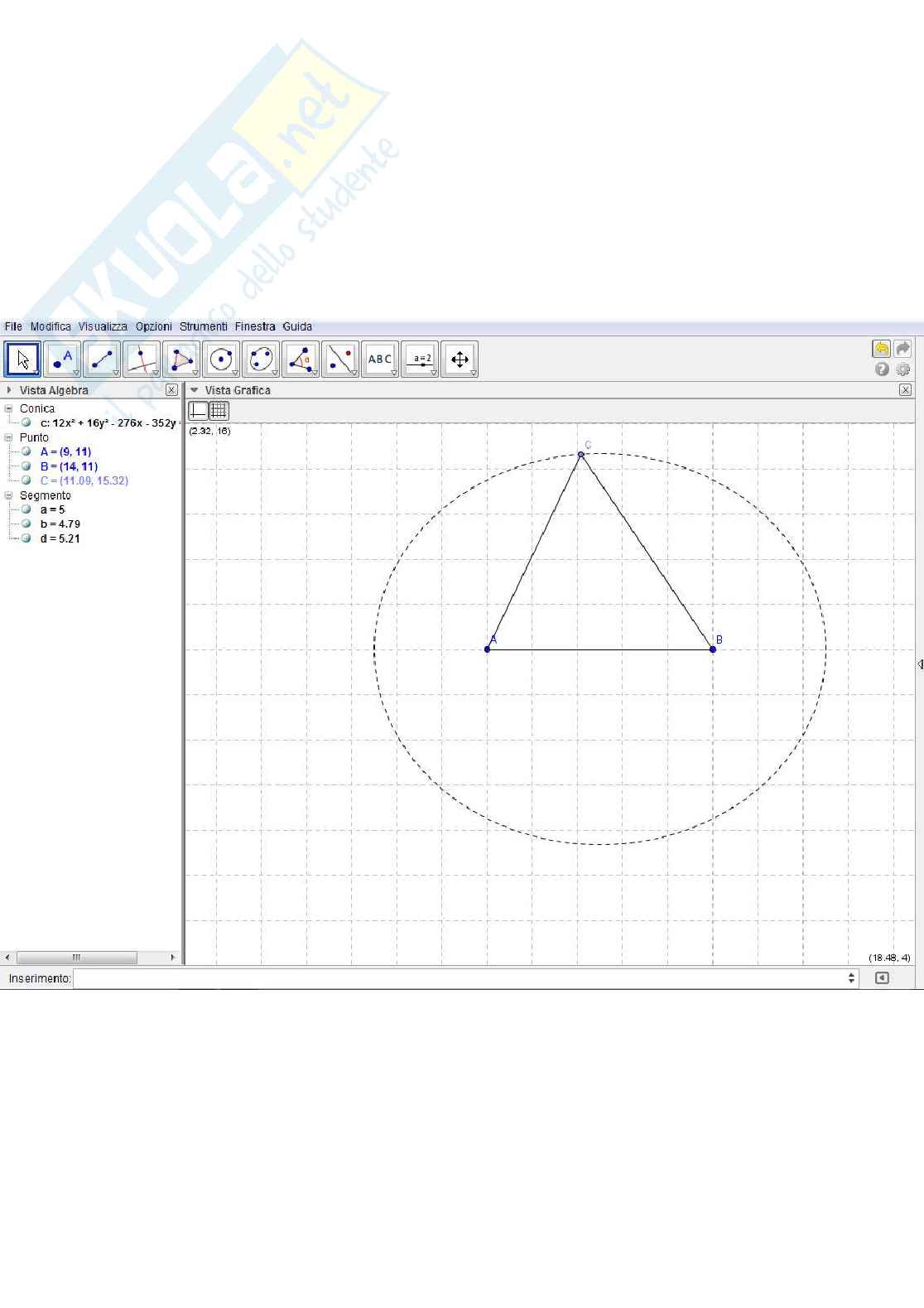Select the Circle with center tool
The width and height of the screenshot is (924, 1308).
[221, 360]
